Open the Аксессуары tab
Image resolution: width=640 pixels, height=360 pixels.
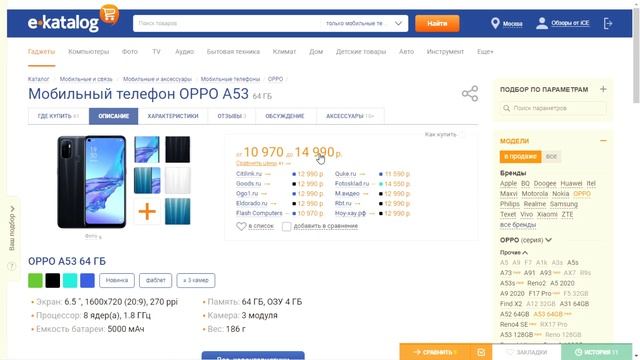[x=350, y=116]
